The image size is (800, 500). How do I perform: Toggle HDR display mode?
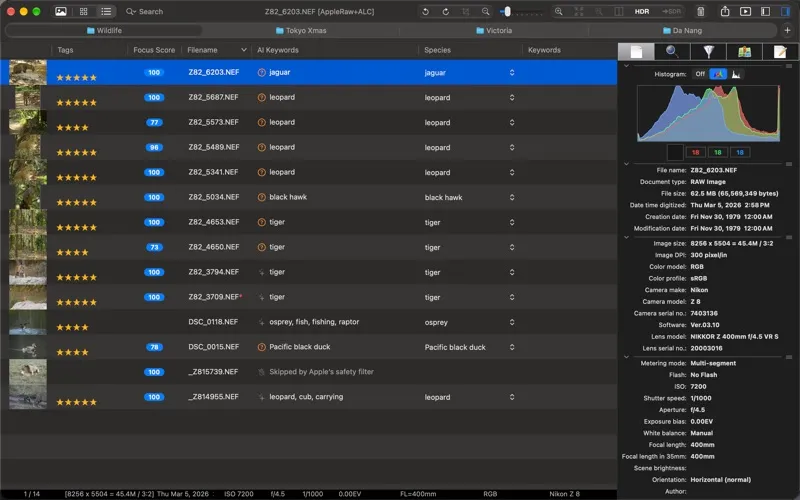point(642,11)
